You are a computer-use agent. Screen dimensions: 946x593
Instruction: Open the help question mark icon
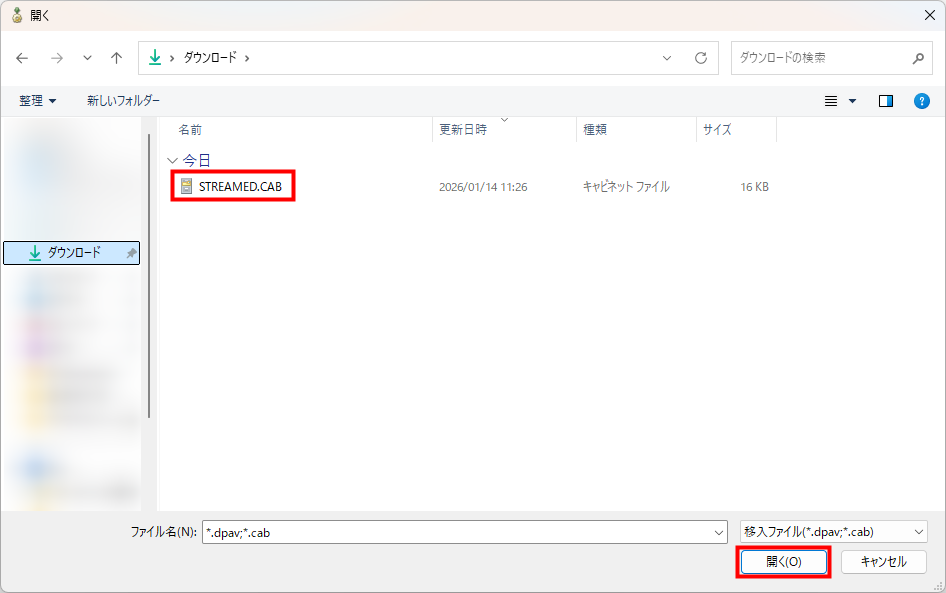tap(922, 101)
